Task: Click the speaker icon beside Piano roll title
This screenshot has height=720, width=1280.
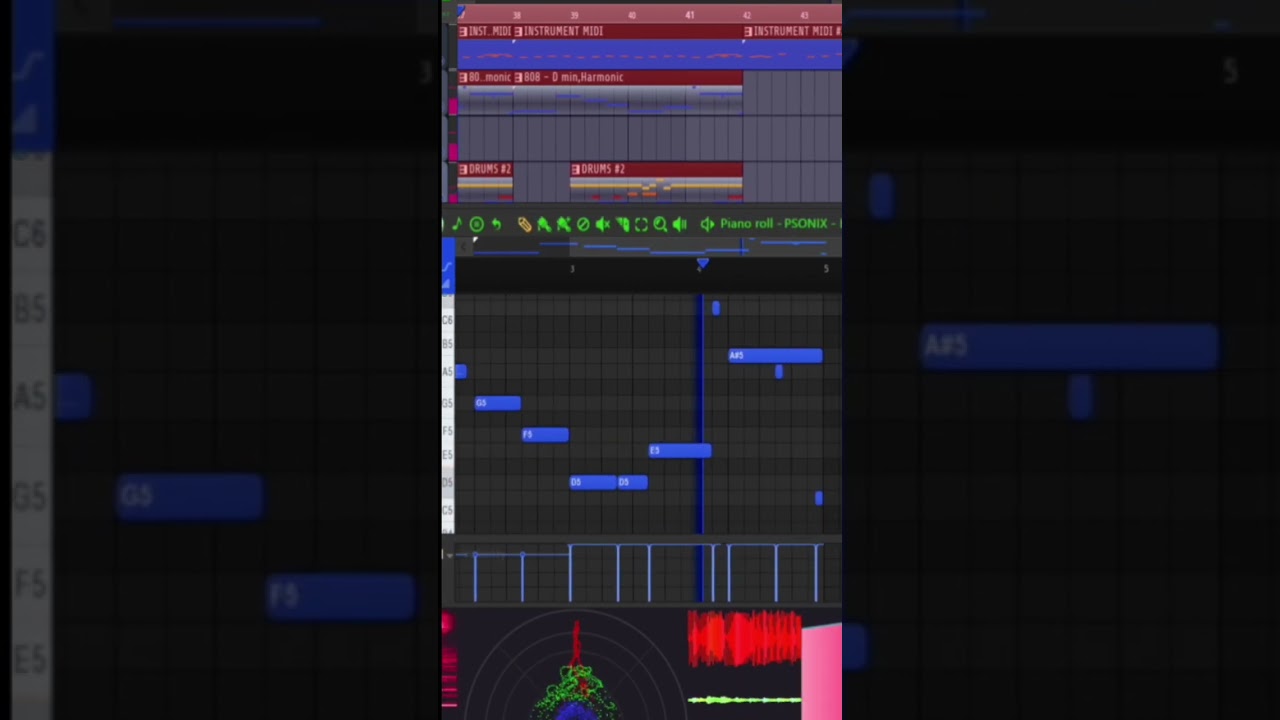Action: coord(708,224)
